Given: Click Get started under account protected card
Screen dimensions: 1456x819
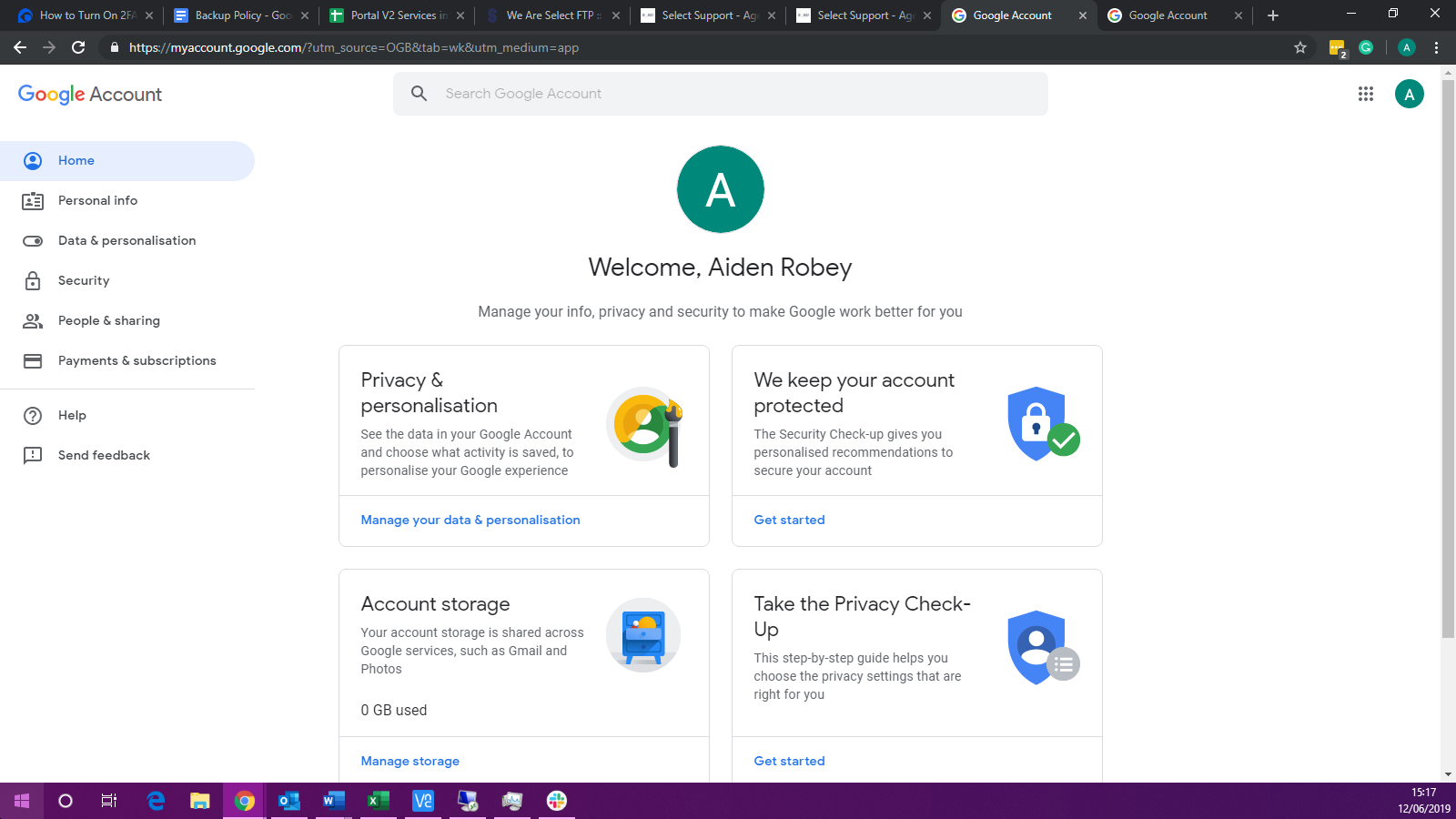Looking at the screenshot, I should pyautogui.click(x=789, y=521).
